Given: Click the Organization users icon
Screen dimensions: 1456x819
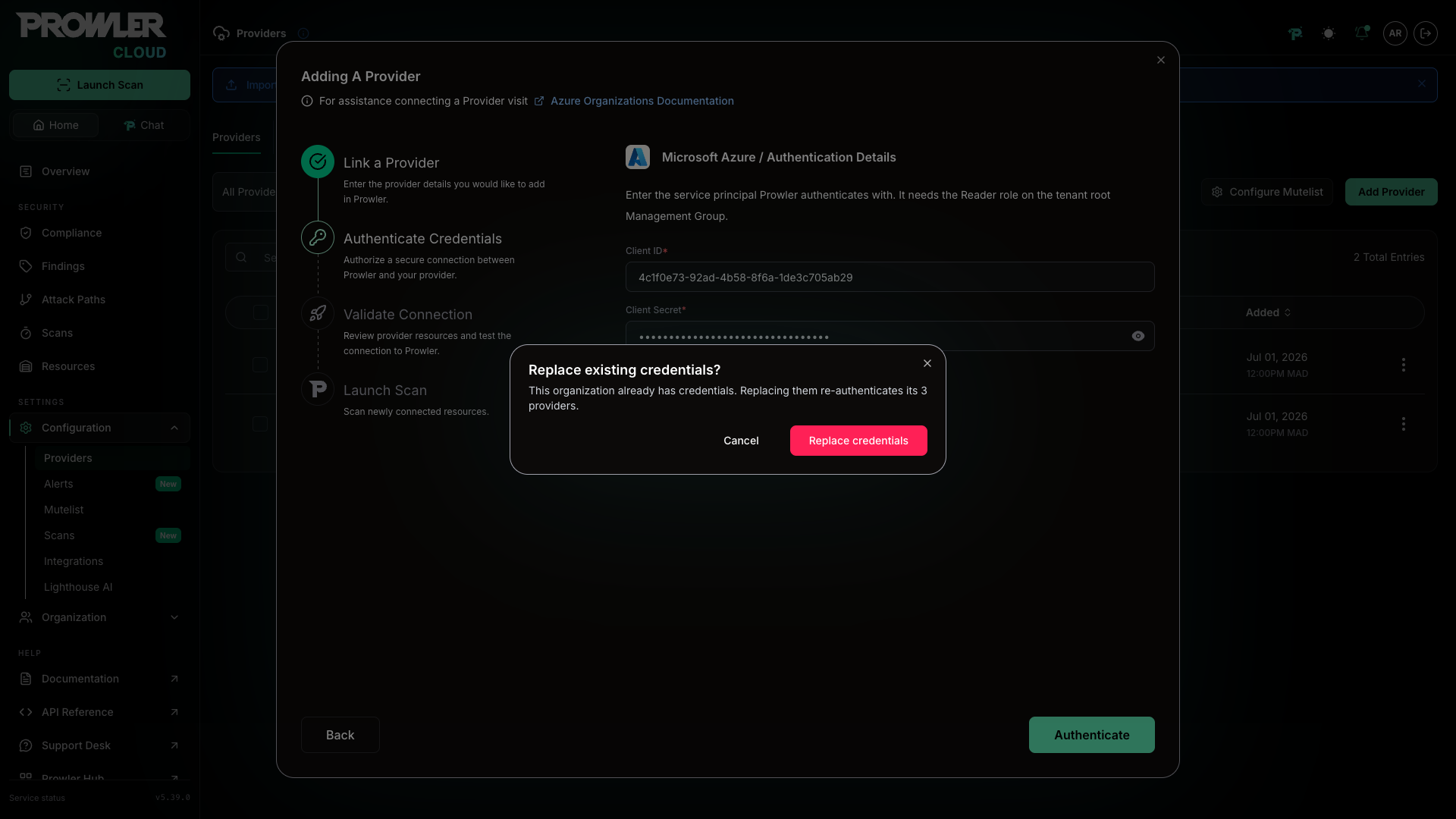Looking at the screenshot, I should (x=26, y=617).
